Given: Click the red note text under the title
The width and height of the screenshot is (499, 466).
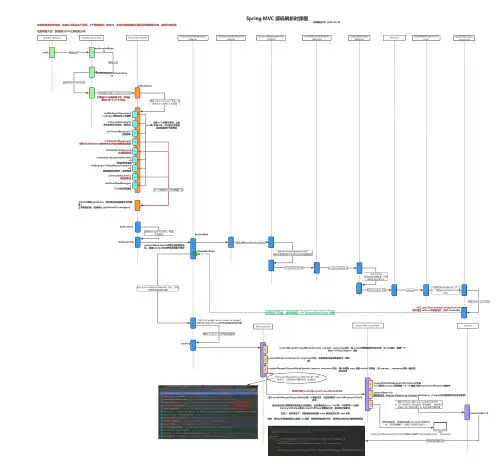Looking at the screenshot, I should click(107, 25).
